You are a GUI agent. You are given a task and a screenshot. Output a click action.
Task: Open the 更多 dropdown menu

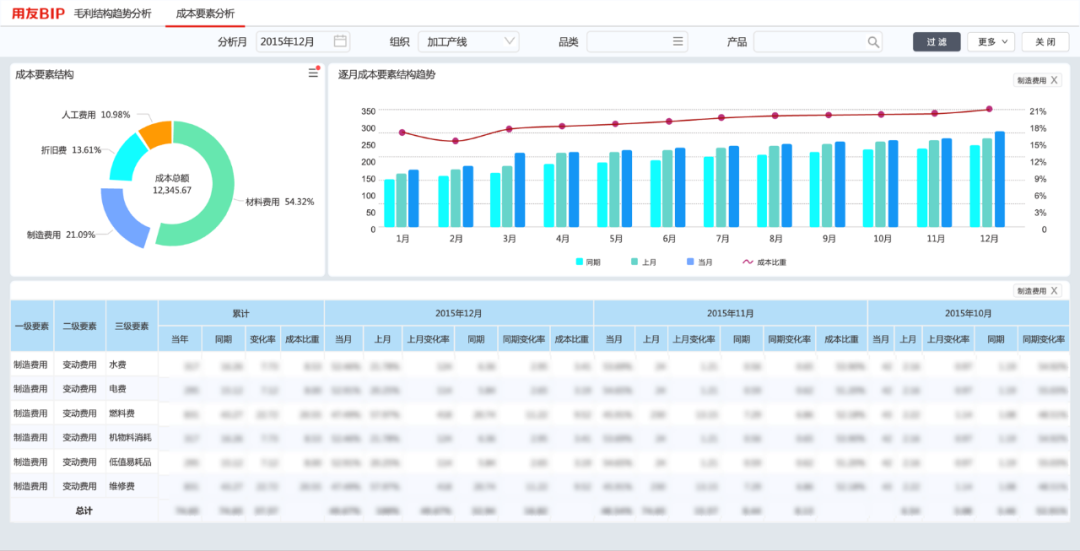coord(990,42)
